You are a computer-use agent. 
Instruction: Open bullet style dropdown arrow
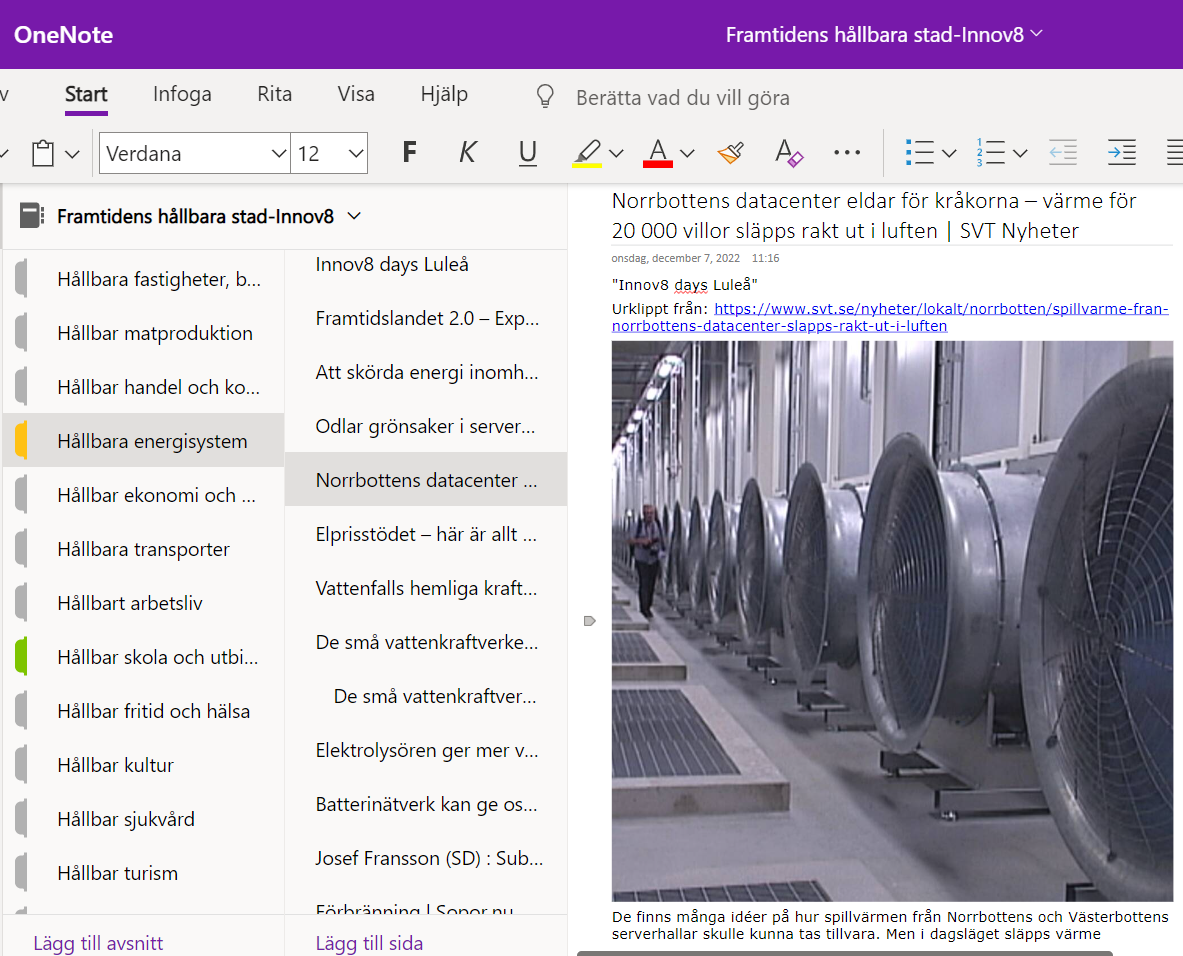(949, 153)
